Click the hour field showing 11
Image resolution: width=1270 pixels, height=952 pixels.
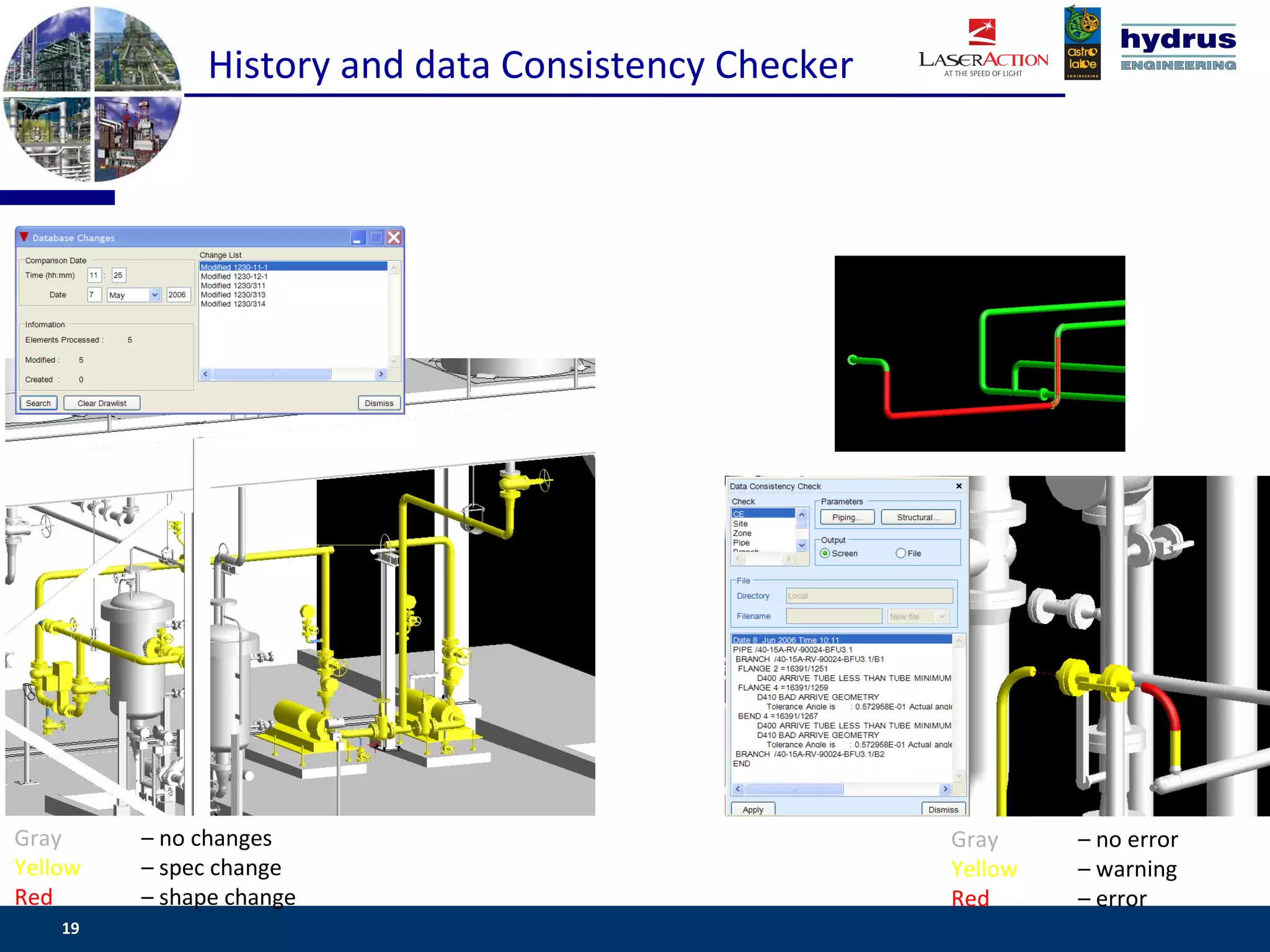coord(94,275)
